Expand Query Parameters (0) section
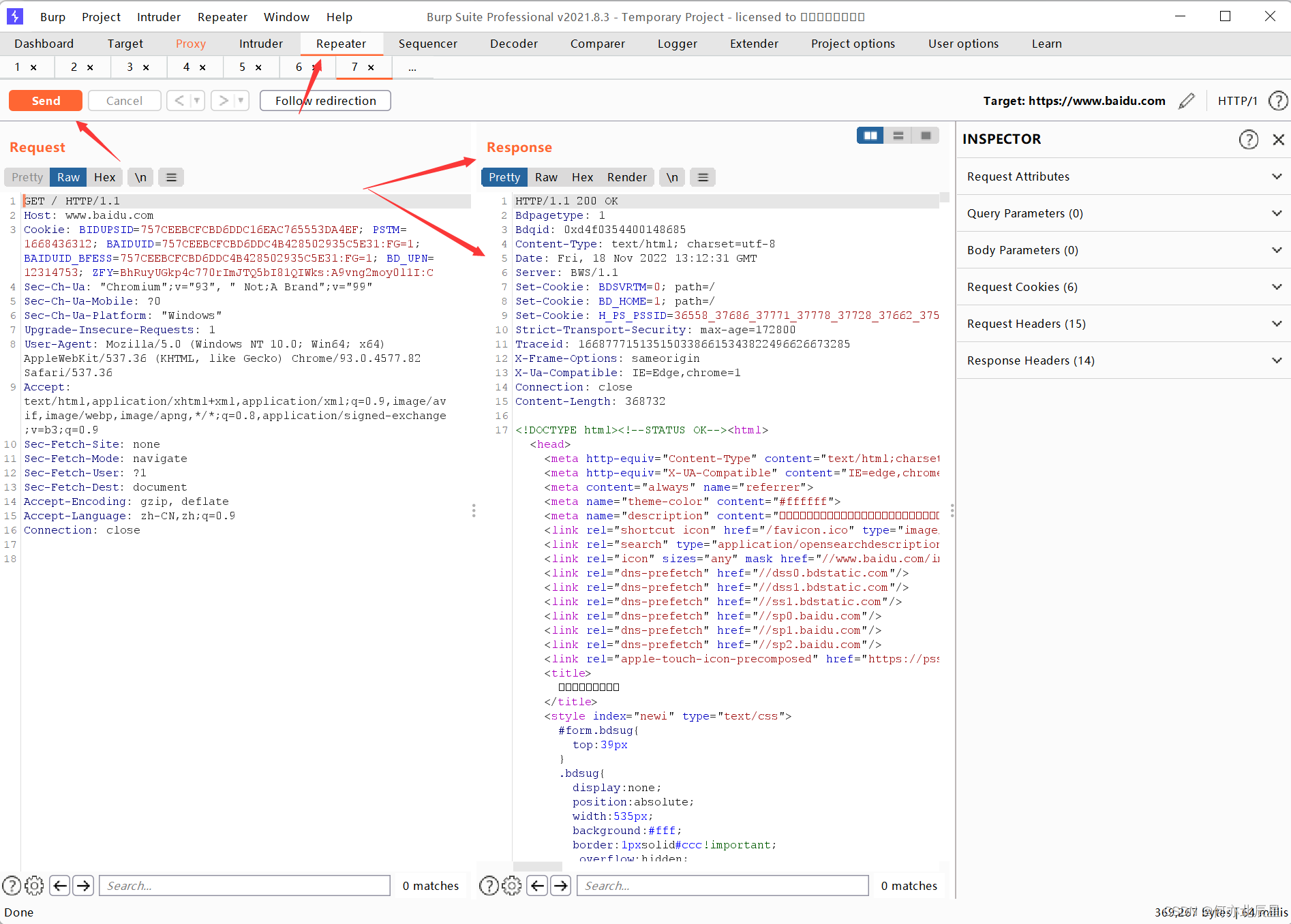 [1123, 213]
